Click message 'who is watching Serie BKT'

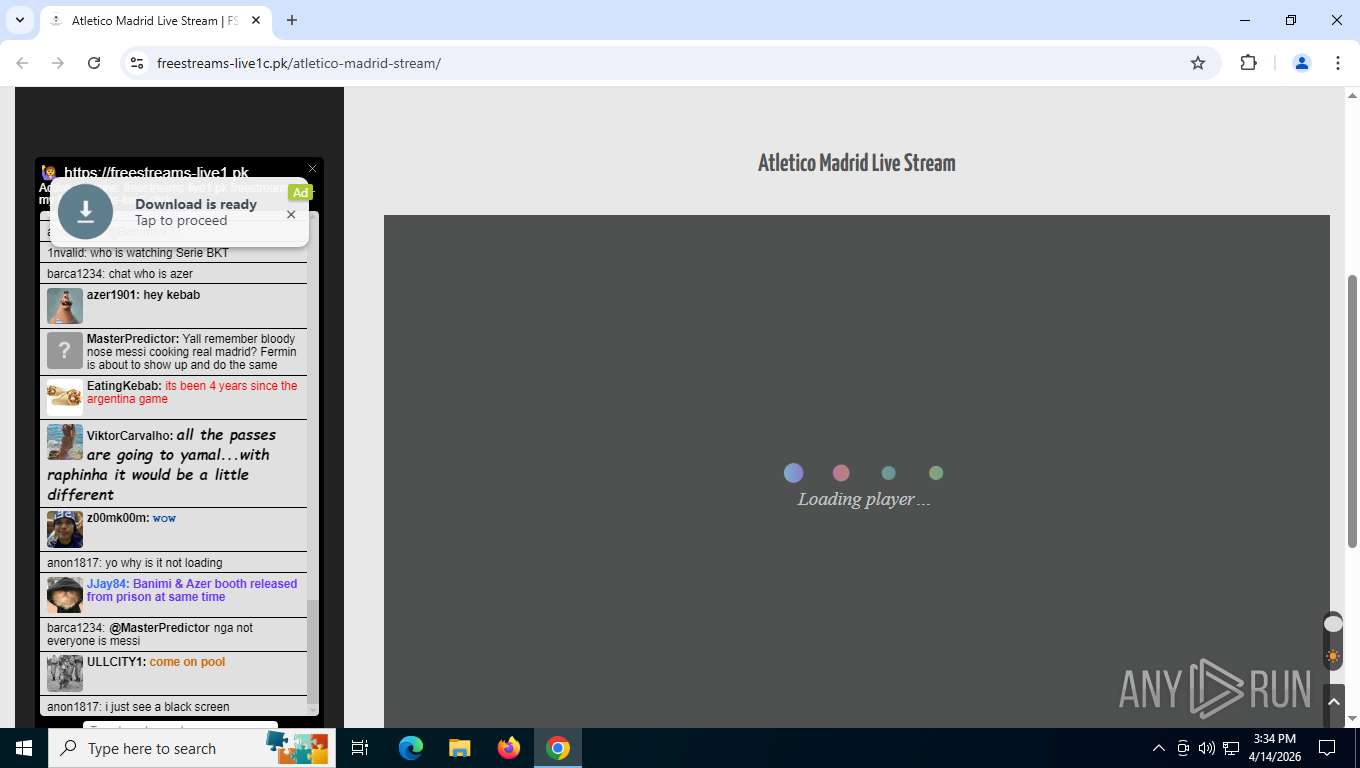coord(159,253)
